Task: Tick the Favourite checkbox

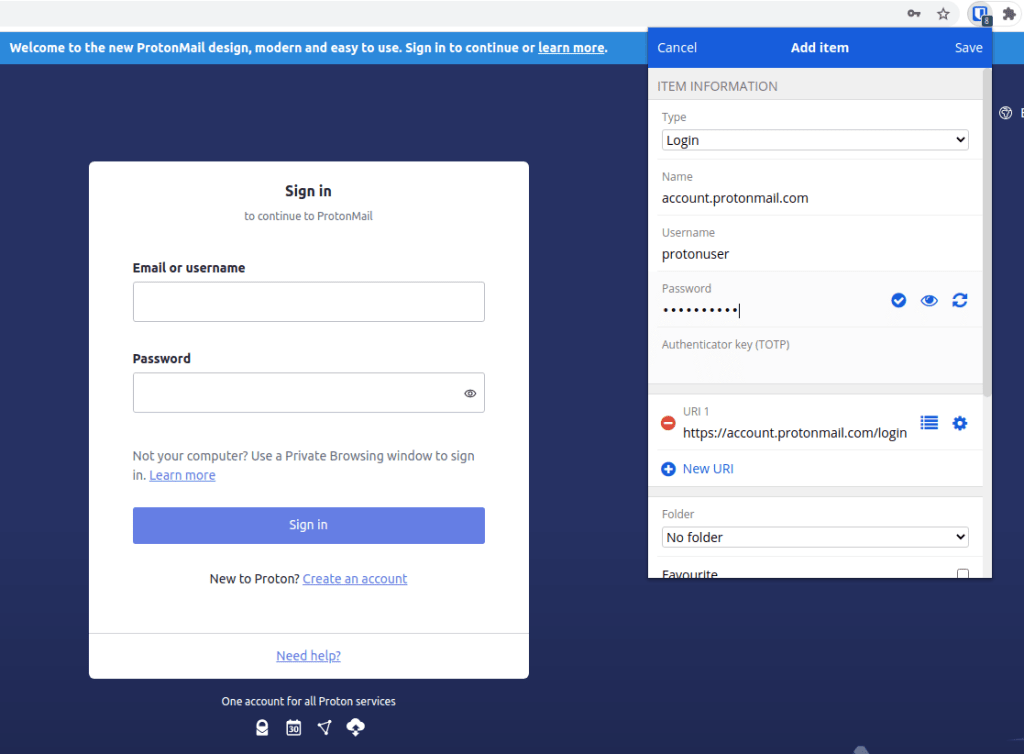Action: point(963,574)
